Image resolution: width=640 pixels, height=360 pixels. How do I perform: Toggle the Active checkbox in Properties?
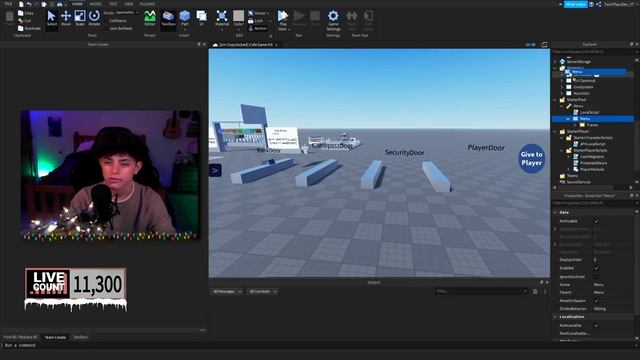[x=596, y=221]
